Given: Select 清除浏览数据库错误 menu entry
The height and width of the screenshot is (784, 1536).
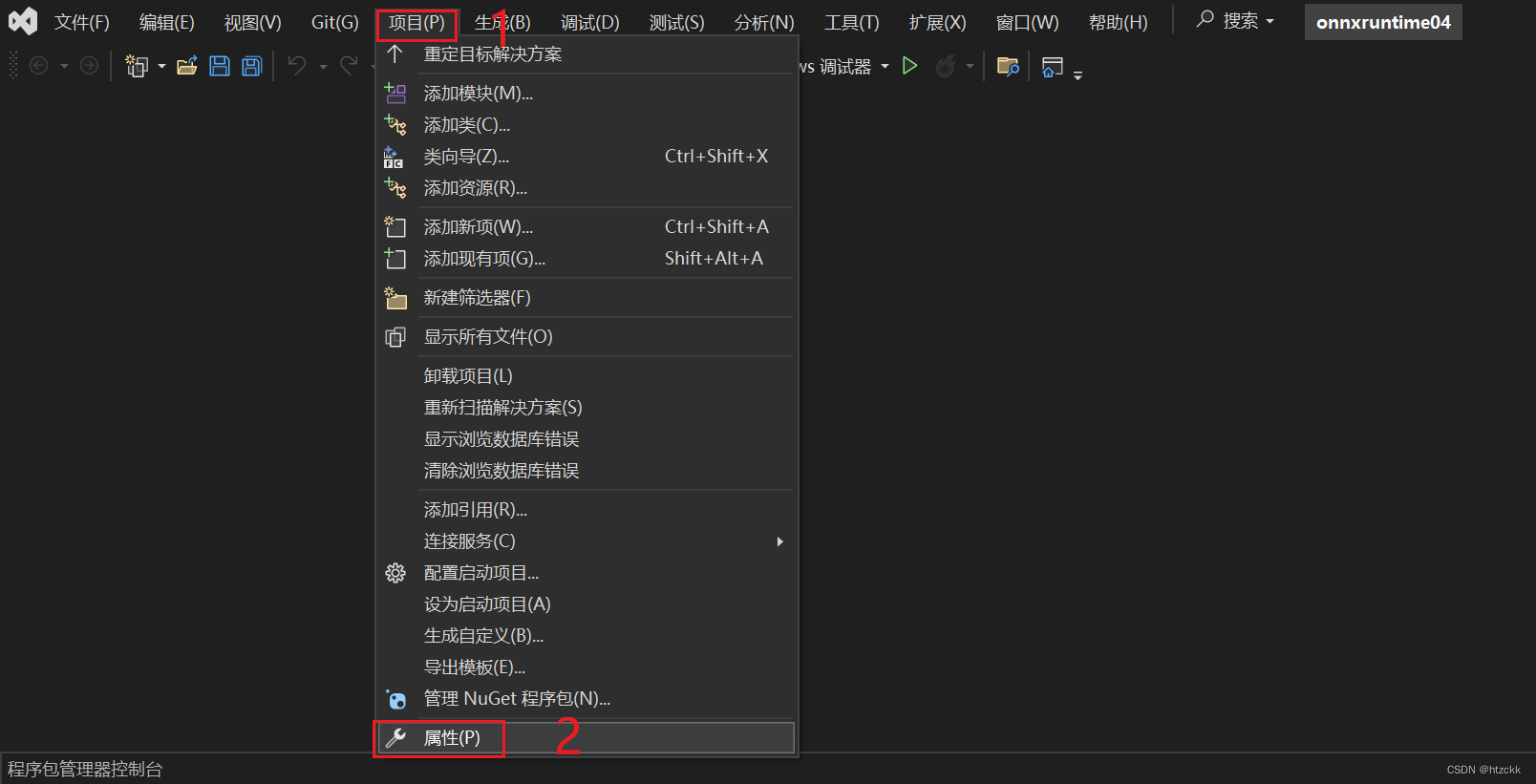Looking at the screenshot, I should (586, 471).
